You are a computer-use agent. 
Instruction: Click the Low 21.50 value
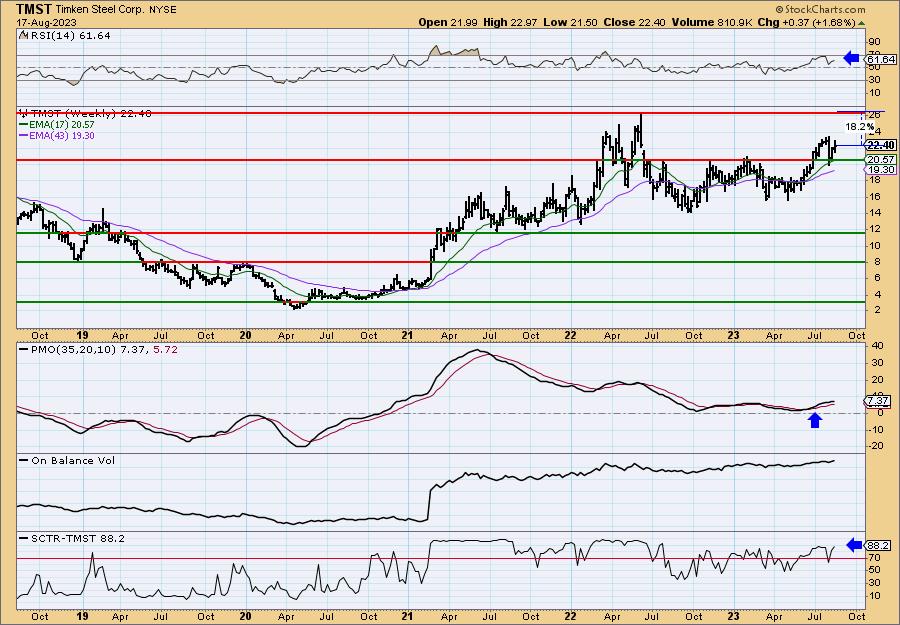click(571, 22)
